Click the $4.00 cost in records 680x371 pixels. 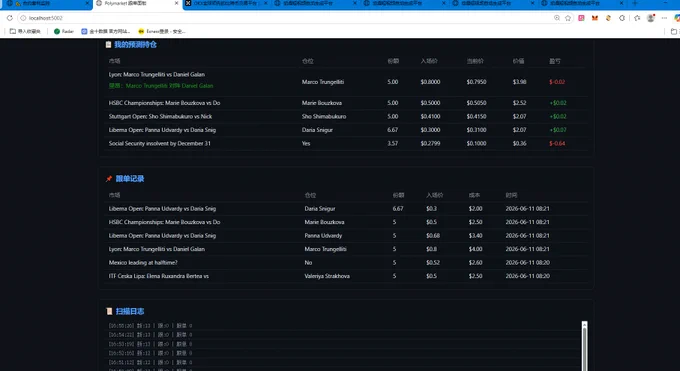pos(475,249)
